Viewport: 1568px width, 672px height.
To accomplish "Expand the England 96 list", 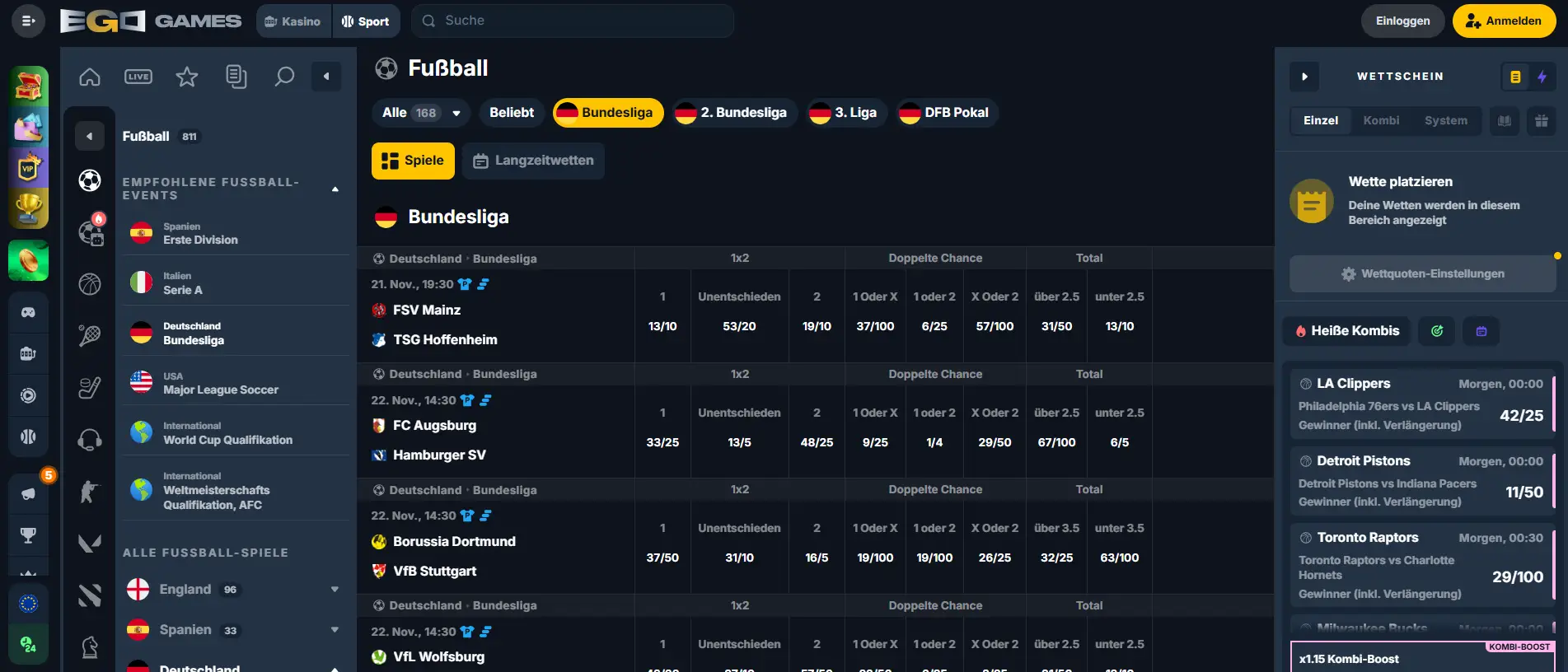I will [233, 590].
